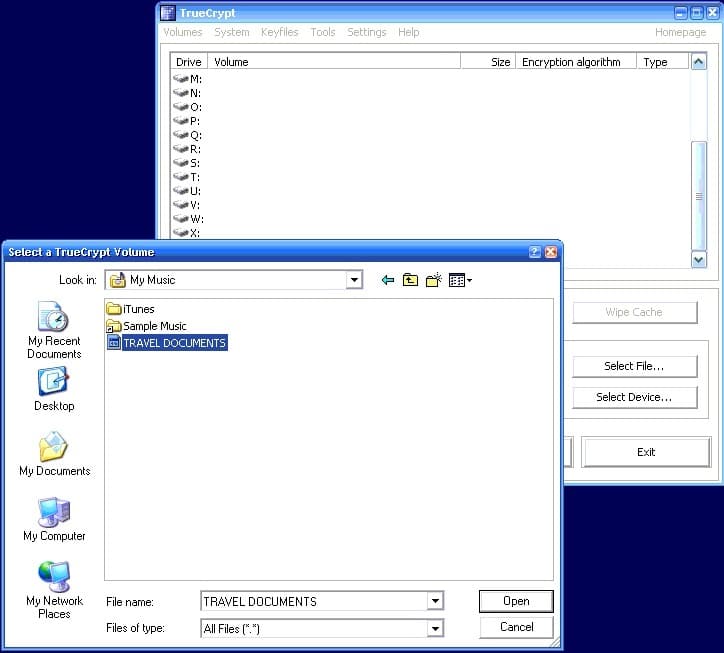Jump to Desktop in the places bar

click(x=54, y=389)
